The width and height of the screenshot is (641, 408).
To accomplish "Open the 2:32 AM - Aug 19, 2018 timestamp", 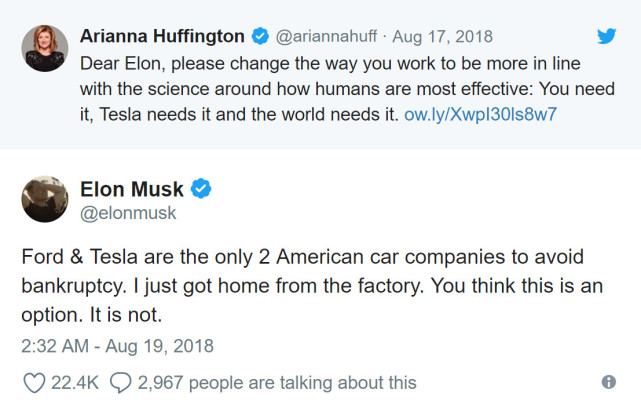I will tap(118, 347).
